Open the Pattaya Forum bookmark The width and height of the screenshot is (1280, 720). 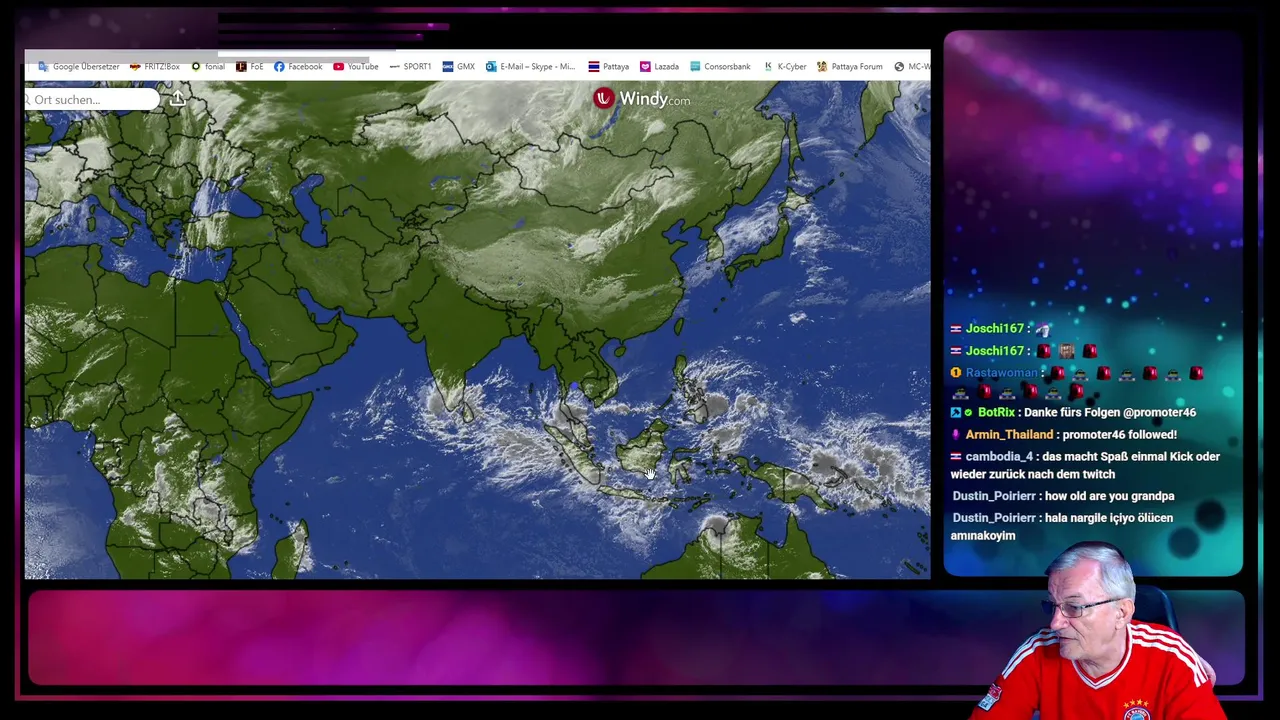coord(850,67)
